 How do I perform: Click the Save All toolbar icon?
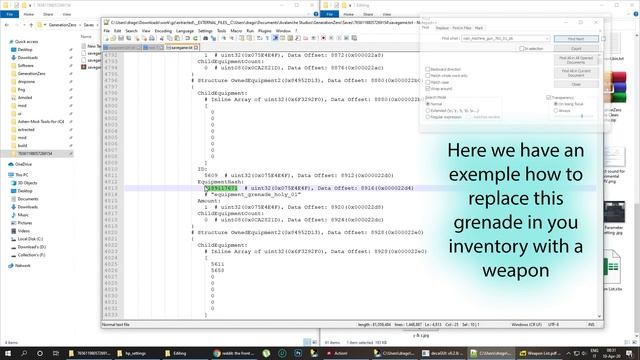point(128,38)
